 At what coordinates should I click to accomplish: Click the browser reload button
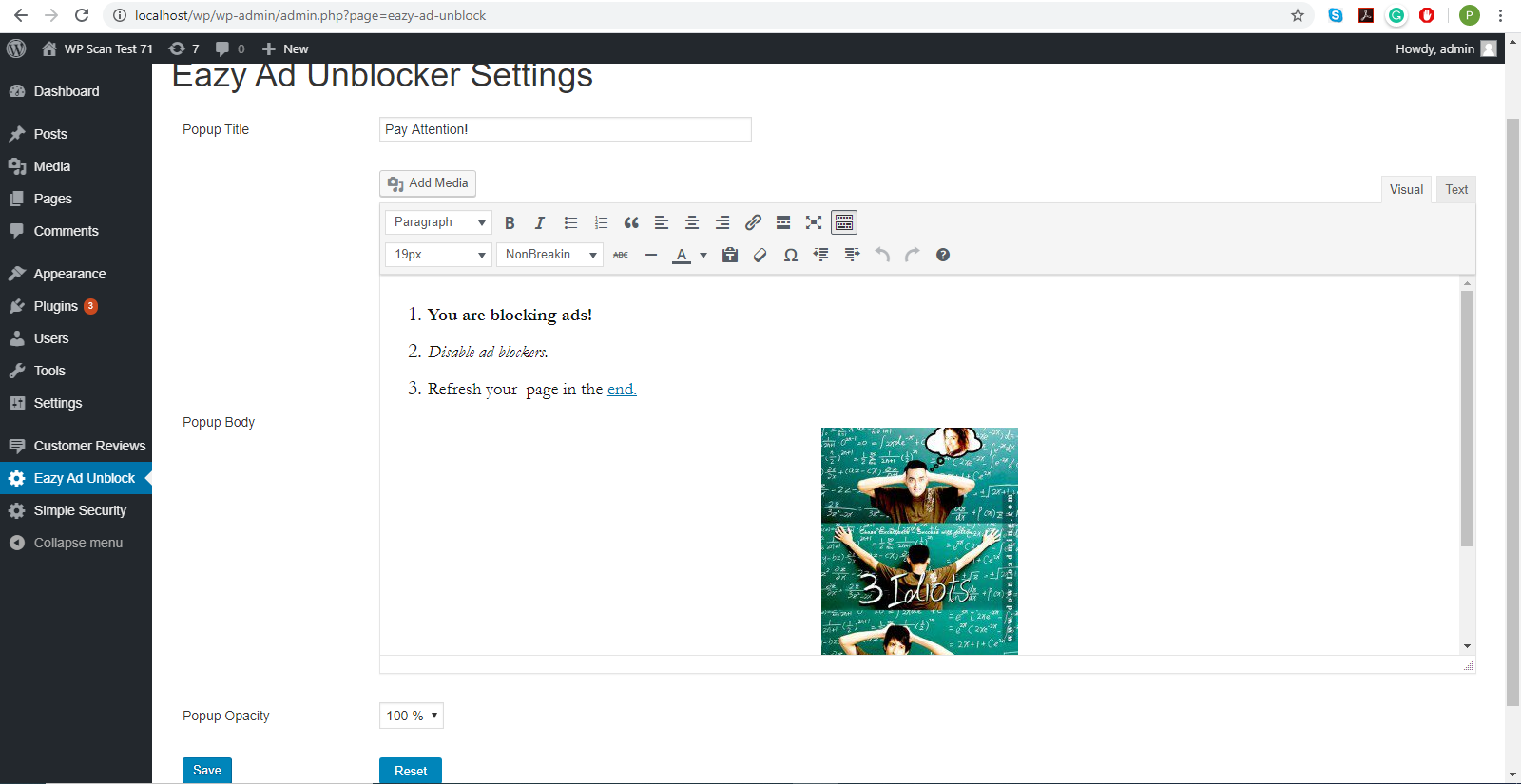(82, 15)
